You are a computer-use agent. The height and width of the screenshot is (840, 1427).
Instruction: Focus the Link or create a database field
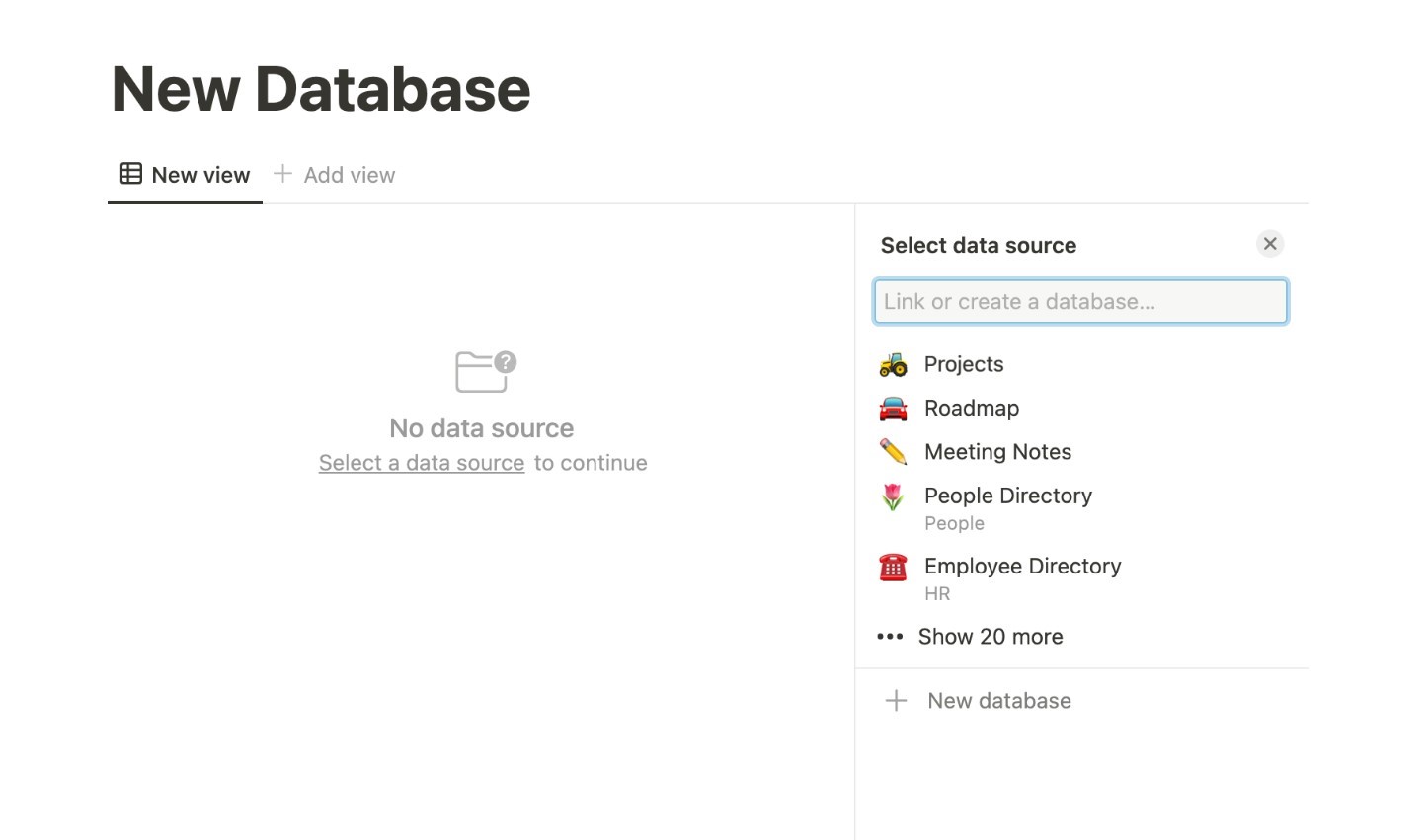(1080, 302)
